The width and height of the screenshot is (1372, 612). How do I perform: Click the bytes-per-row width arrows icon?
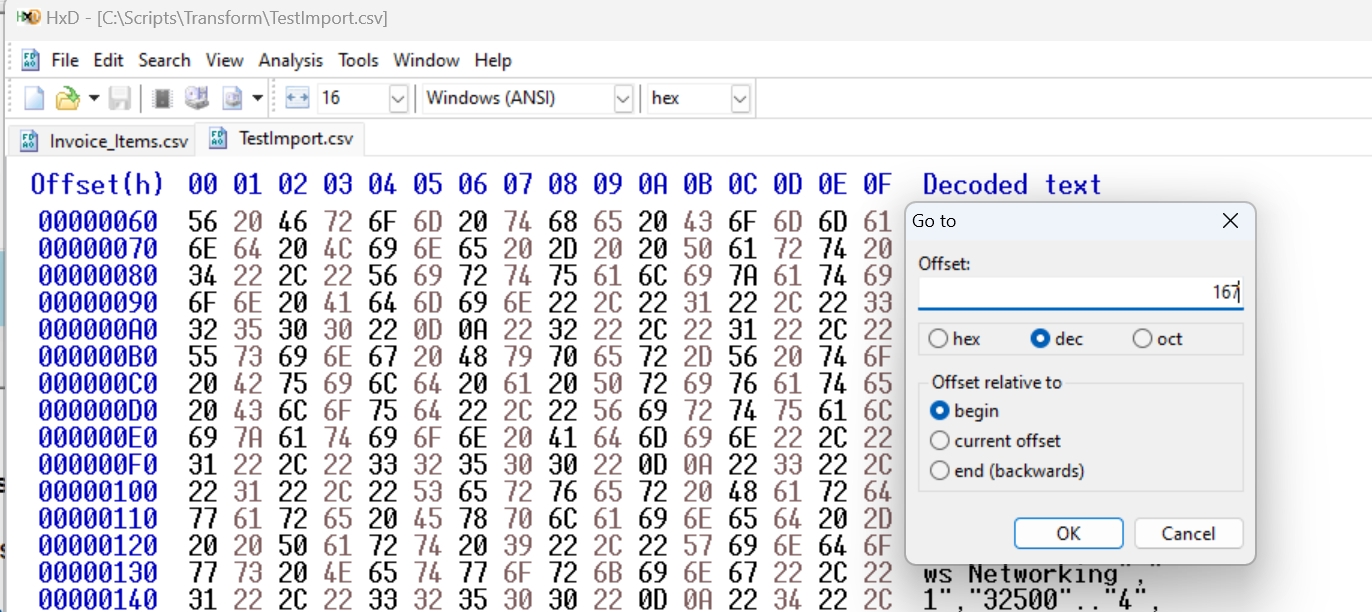[x=296, y=97]
